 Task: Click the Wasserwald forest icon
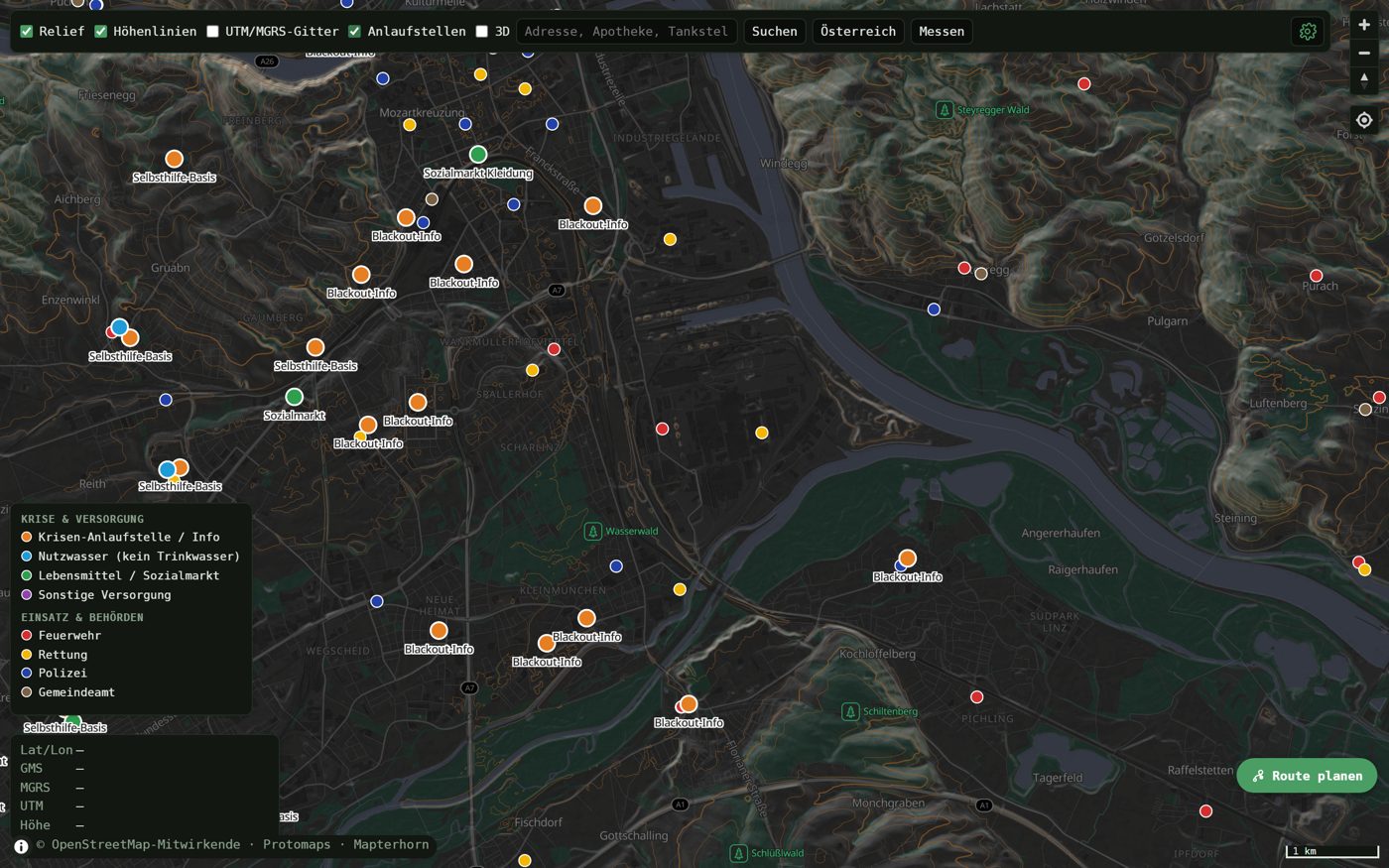click(x=592, y=531)
